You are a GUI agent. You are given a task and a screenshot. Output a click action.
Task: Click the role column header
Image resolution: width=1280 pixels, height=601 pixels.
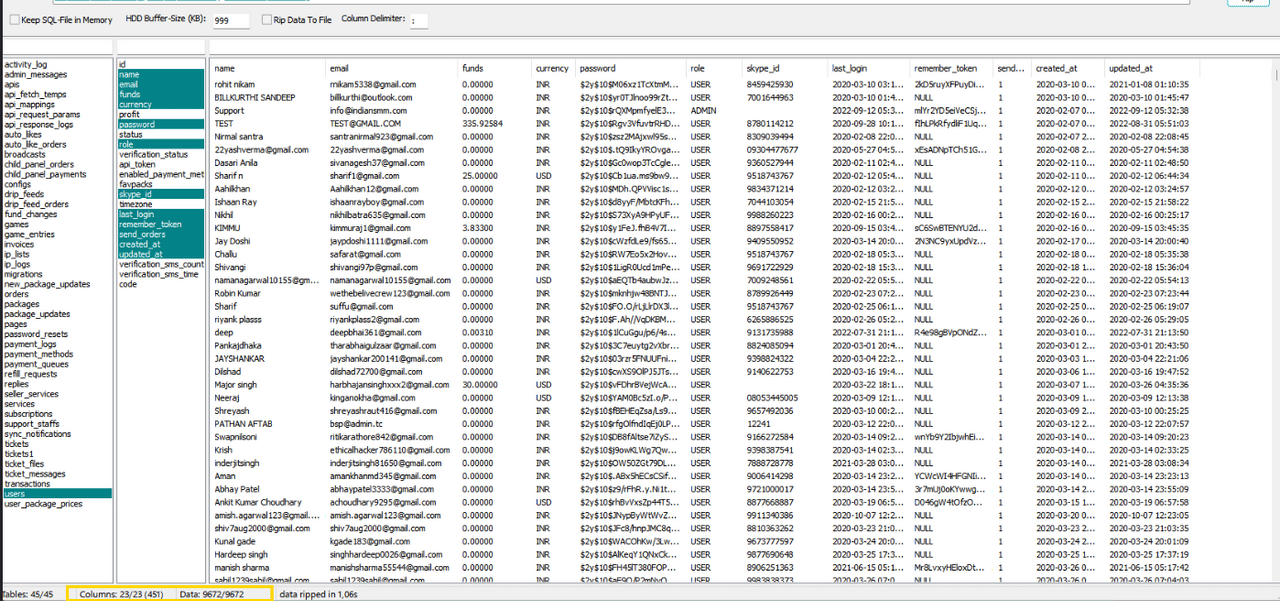pos(697,68)
